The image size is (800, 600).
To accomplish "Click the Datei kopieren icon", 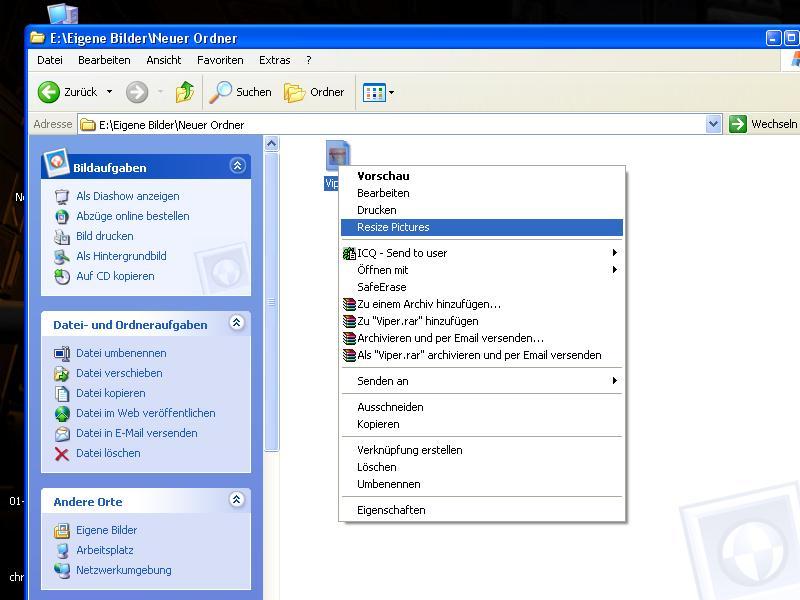I will 62,393.
